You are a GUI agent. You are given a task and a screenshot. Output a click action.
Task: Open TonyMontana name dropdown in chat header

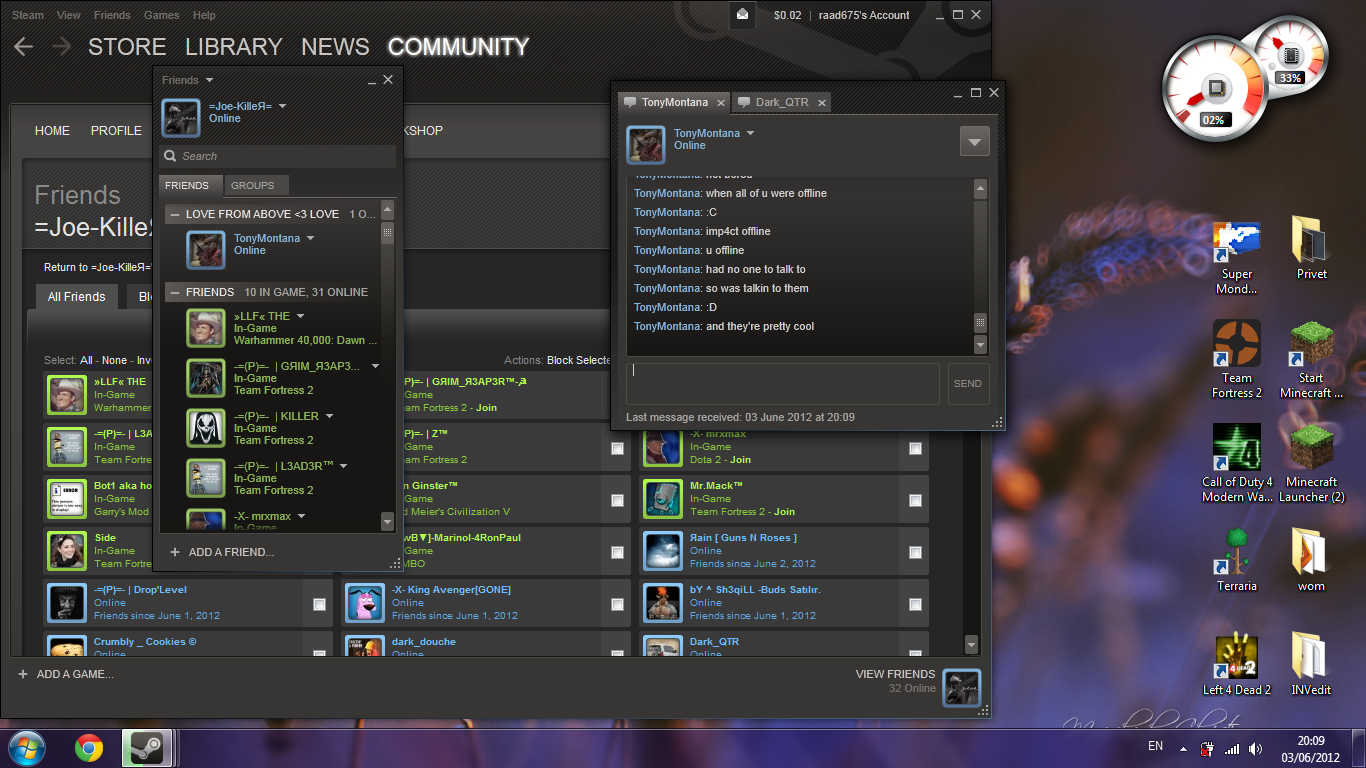pyautogui.click(x=750, y=133)
